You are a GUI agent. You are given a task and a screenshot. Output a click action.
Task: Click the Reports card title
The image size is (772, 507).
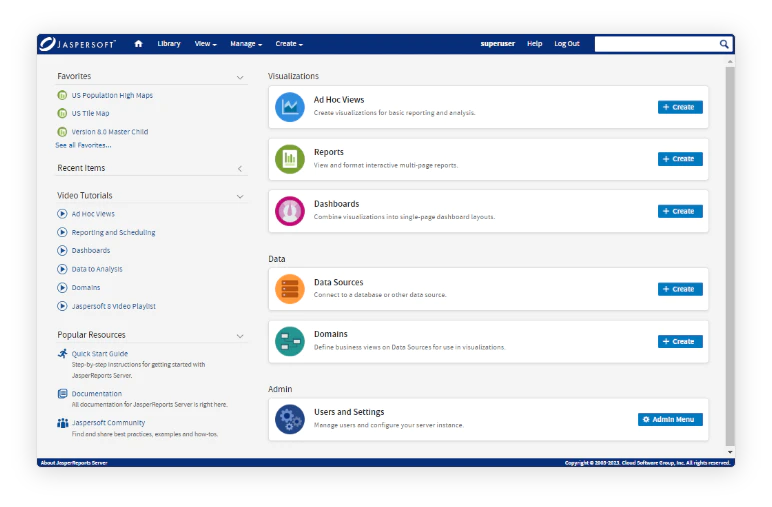click(329, 152)
